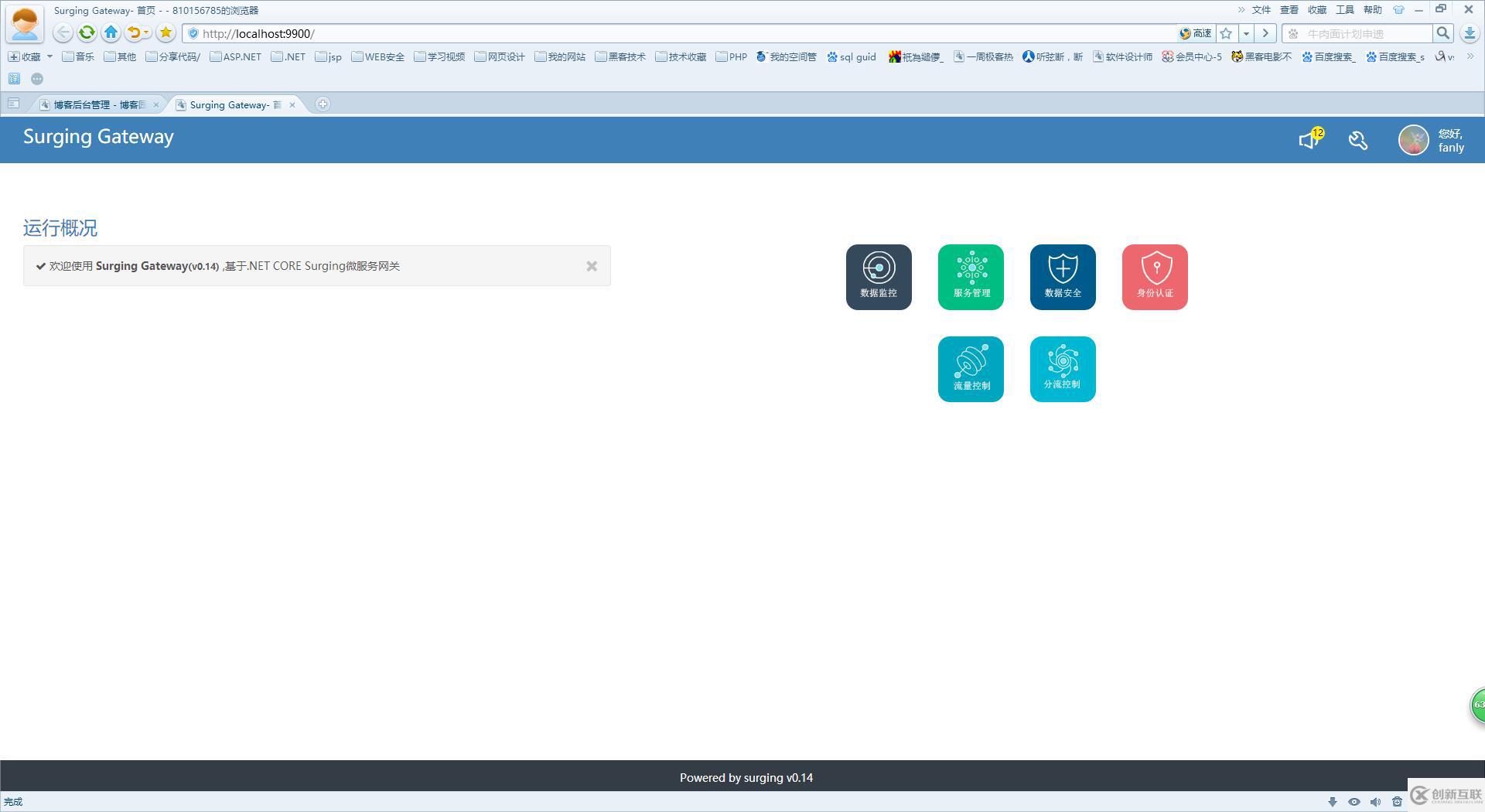Open the 音乐 bookmark folder

coord(78,56)
